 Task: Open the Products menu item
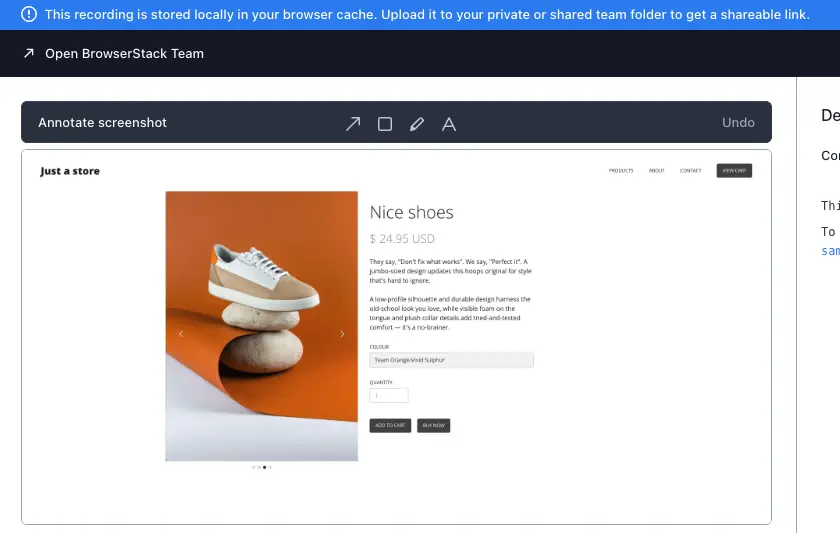621,171
